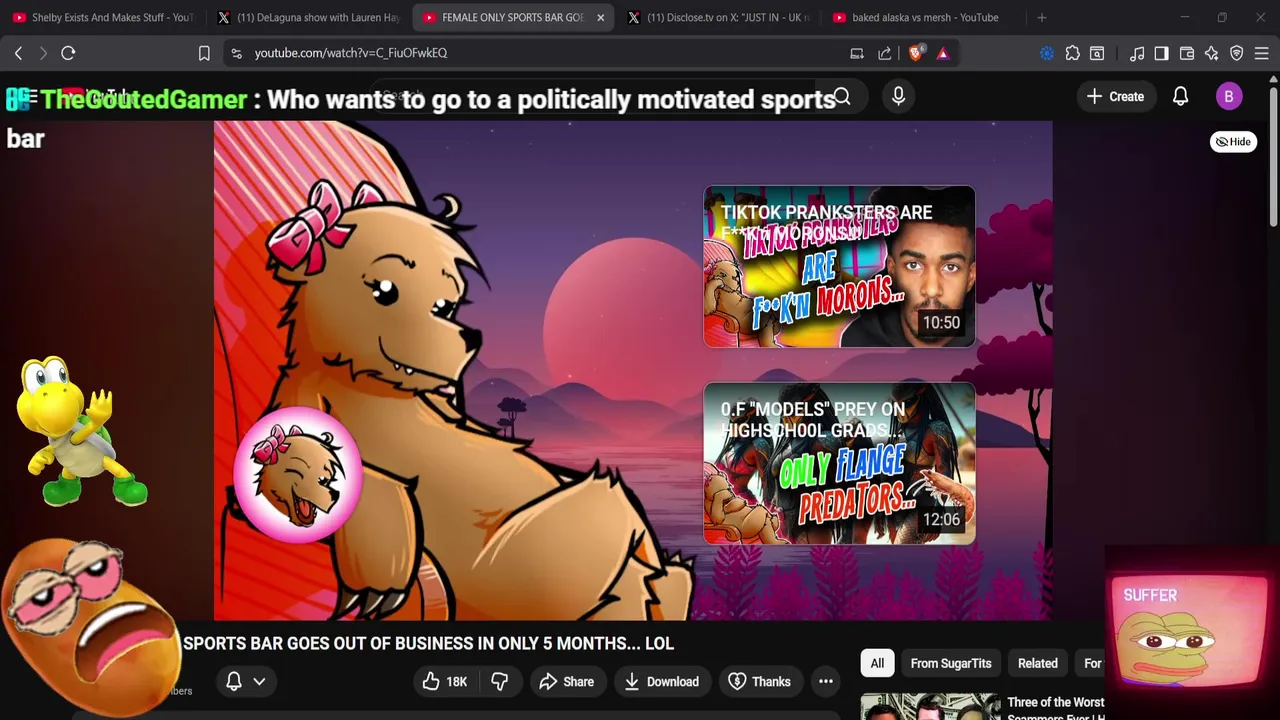Select From SugarTits filter chip
Image resolution: width=1280 pixels, height=720 pixels.
(951, 663)
